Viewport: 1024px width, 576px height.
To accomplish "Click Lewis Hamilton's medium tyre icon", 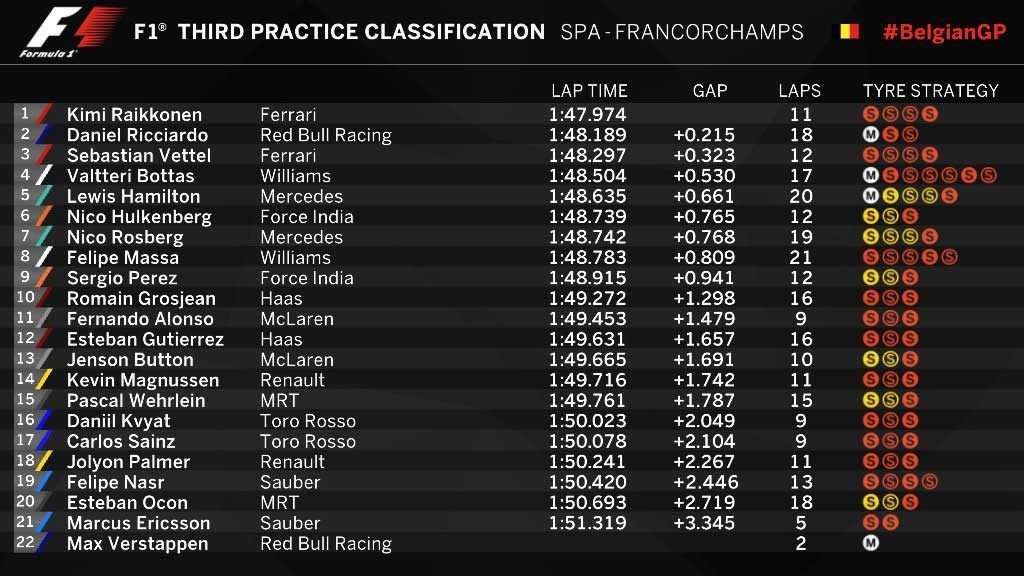I will [x=870, y=195].
